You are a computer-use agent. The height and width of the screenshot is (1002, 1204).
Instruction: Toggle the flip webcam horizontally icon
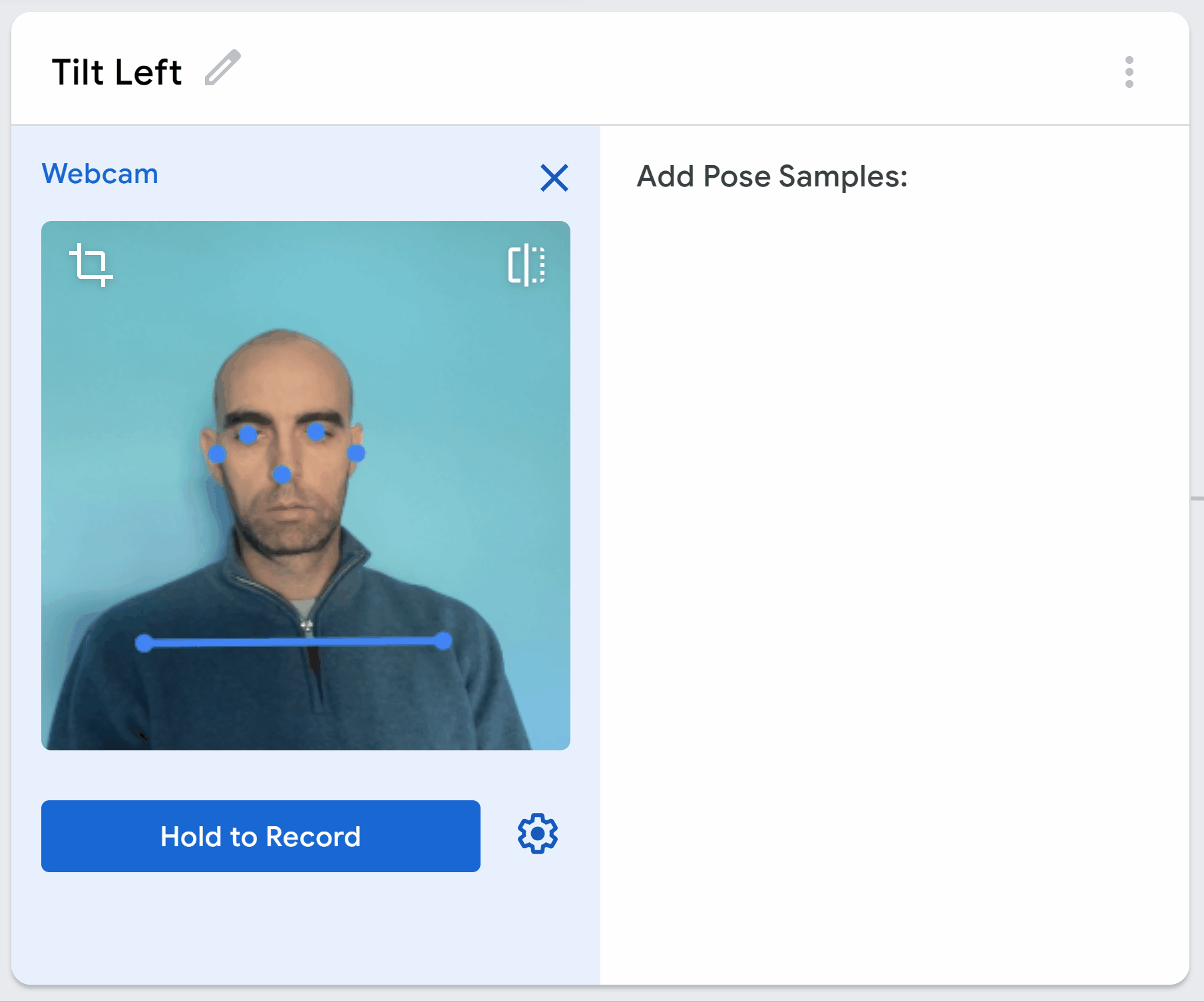point(526,264)
